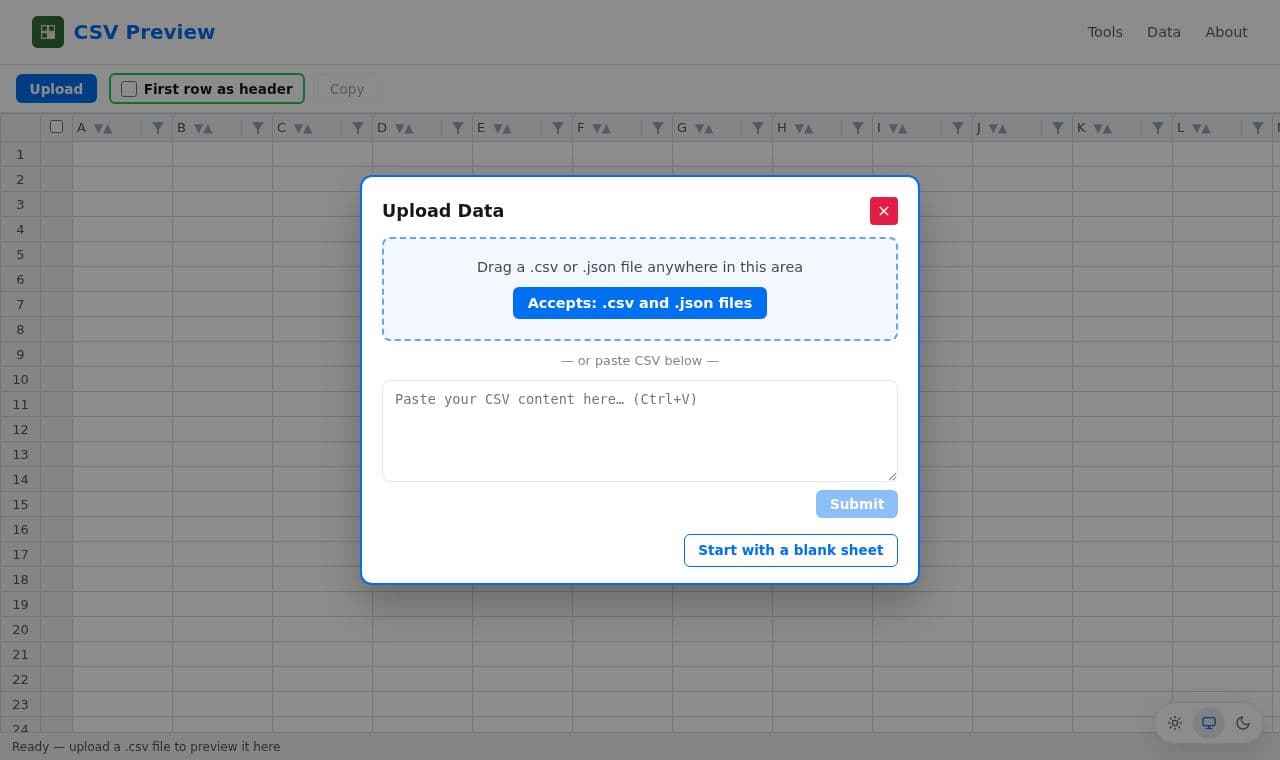Image resolution: width=1280 pixels, height=760 pixels.
Task: Tick the select-all checkbox in grid header
Action: click(56, 127)
